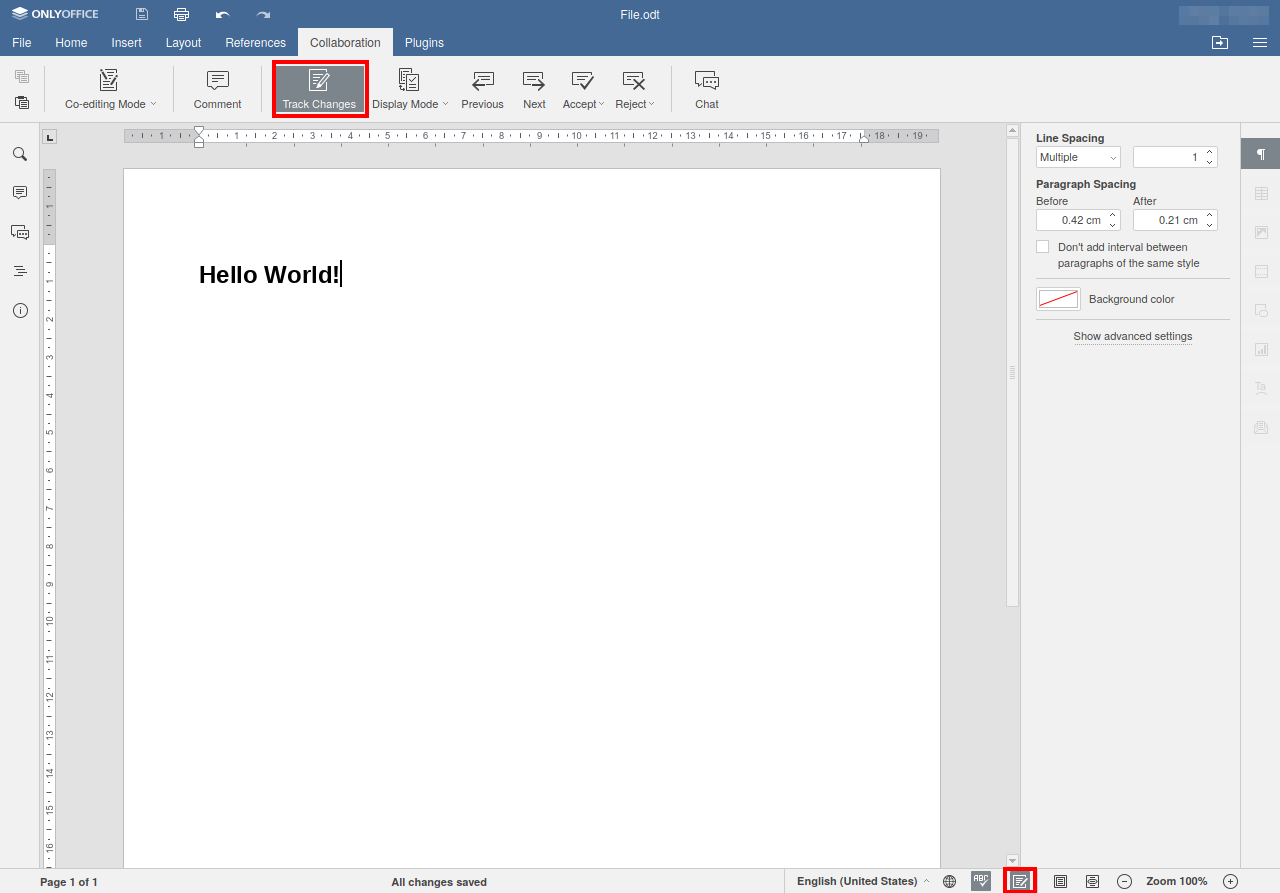The image size is (1280, 893).
Task: Toggle the Track Changes button
Action: click(x=319, y=89)
